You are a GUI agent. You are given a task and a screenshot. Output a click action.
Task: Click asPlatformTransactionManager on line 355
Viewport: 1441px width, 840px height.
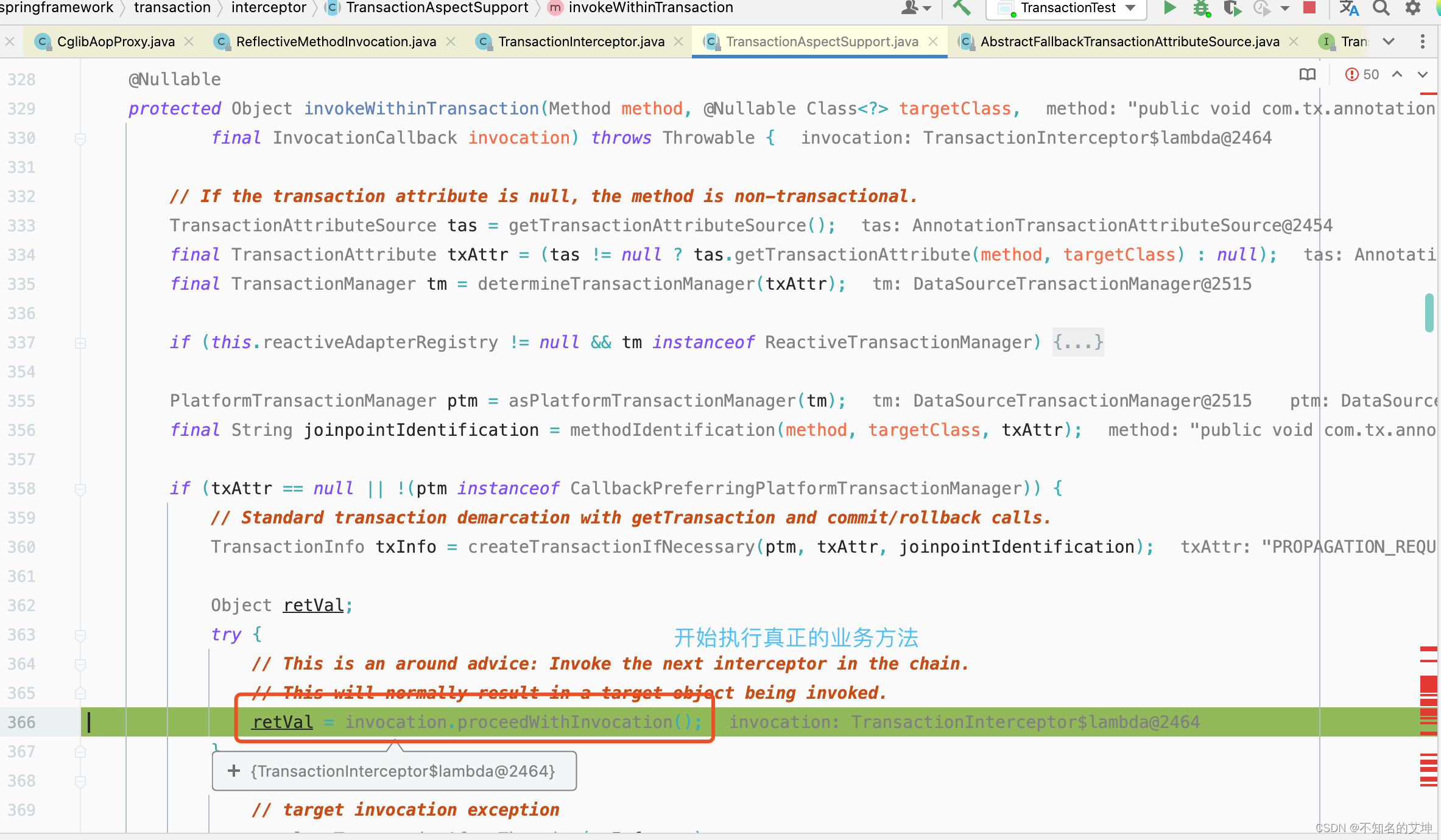(x=652, y=401)
